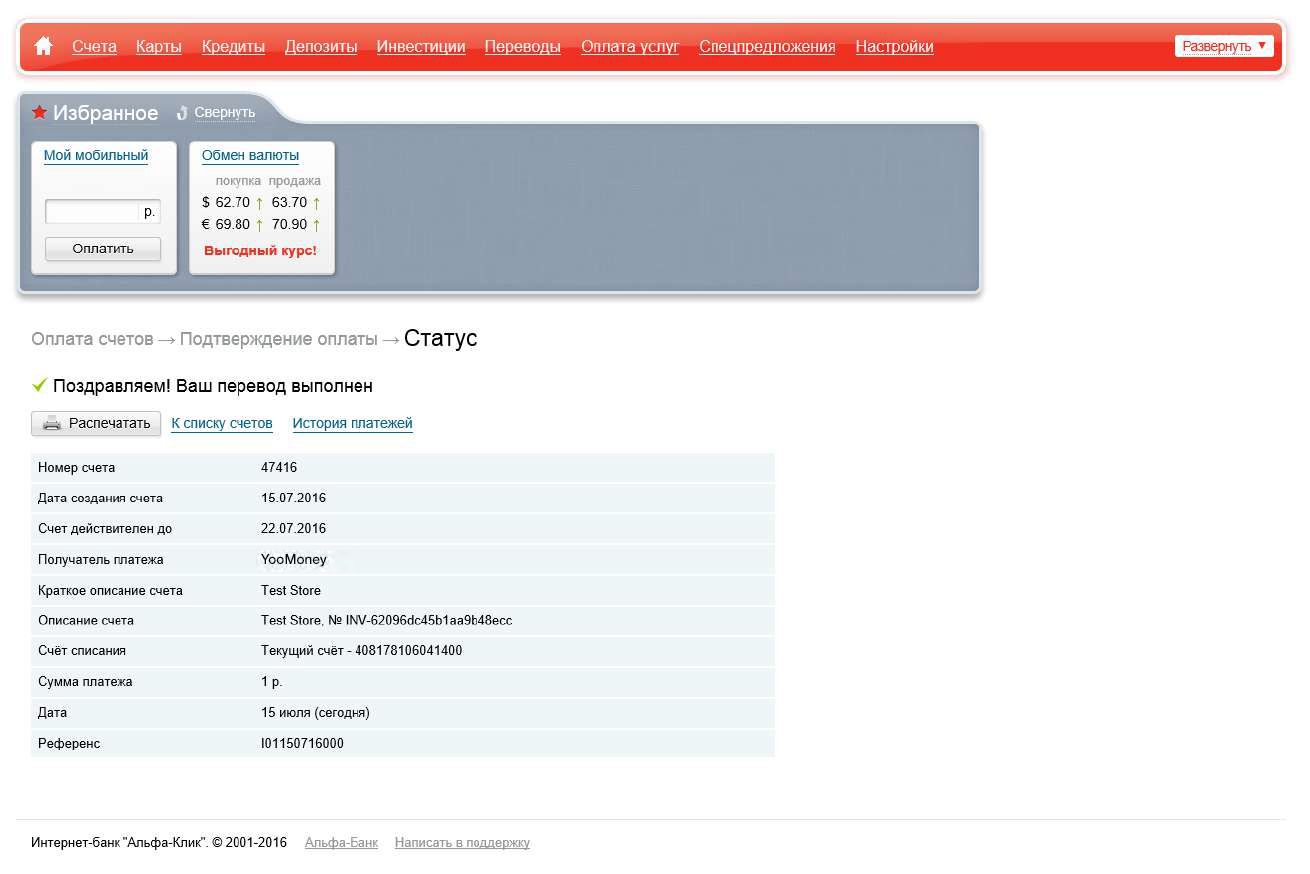Click Написать в поддержку footer link

click(462, 843)
